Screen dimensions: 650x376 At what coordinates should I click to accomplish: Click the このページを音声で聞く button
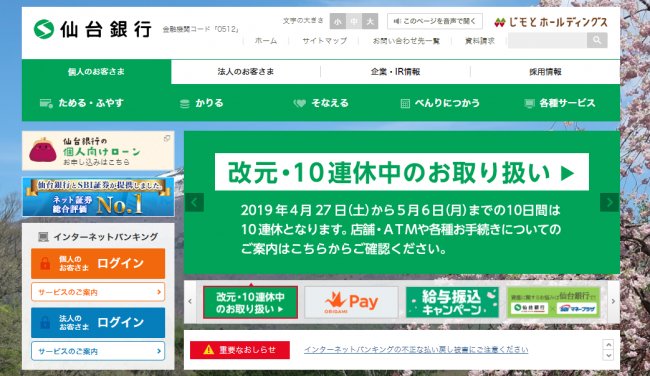click(x=435, y=21)
